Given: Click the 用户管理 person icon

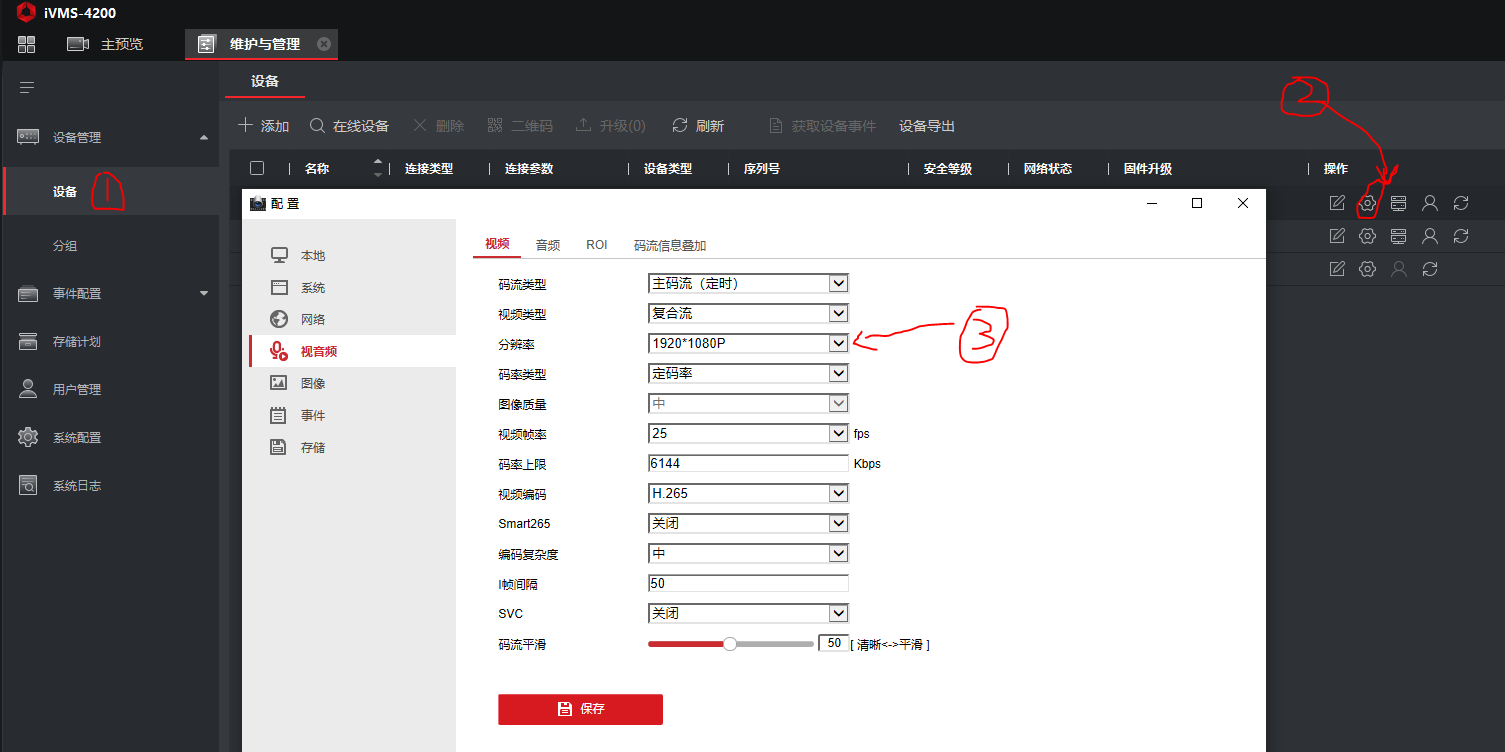Looking at the screenshot, I should tap(28, 389).
